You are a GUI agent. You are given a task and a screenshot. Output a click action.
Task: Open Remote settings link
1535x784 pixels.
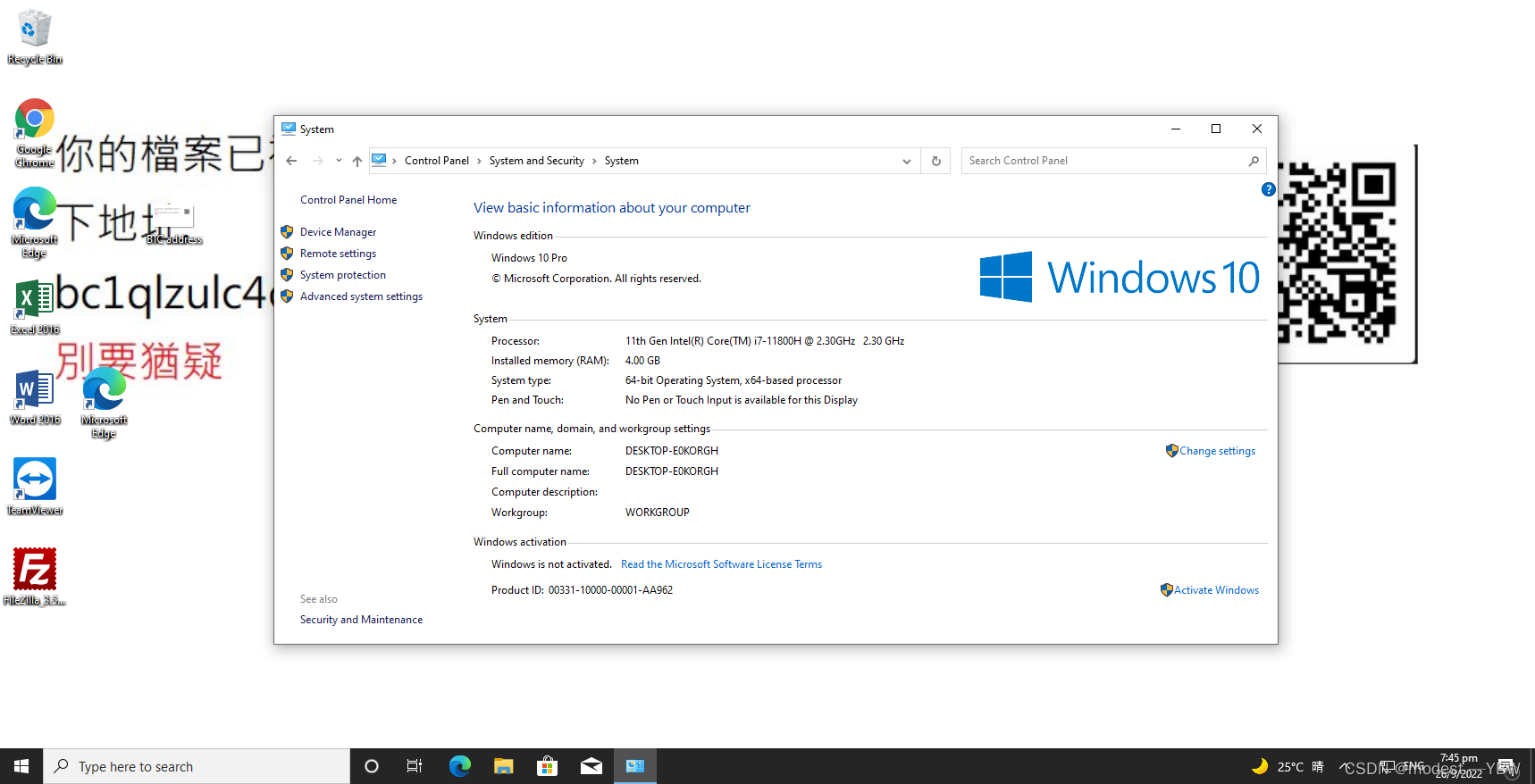338,254
